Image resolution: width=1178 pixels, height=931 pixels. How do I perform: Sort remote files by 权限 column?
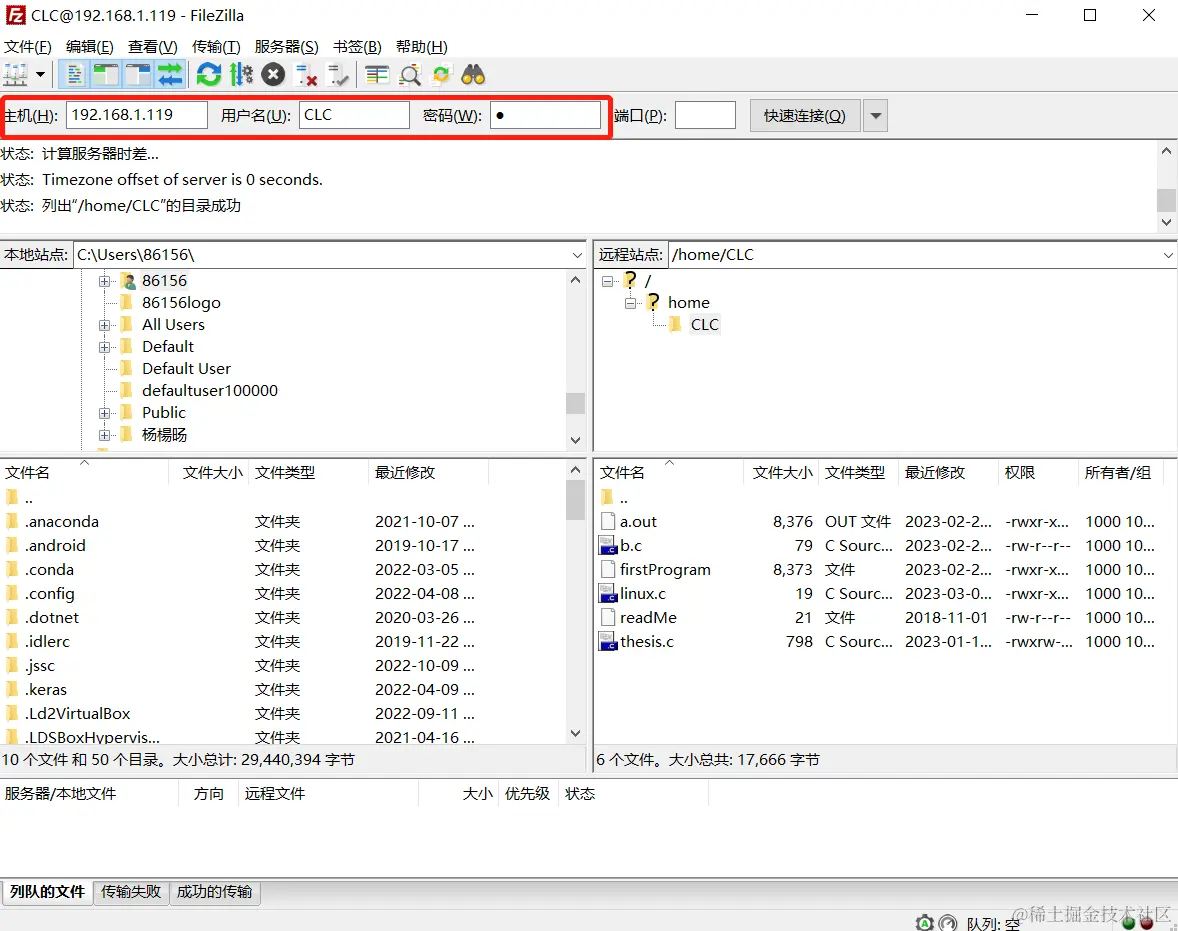point(1019,473)
